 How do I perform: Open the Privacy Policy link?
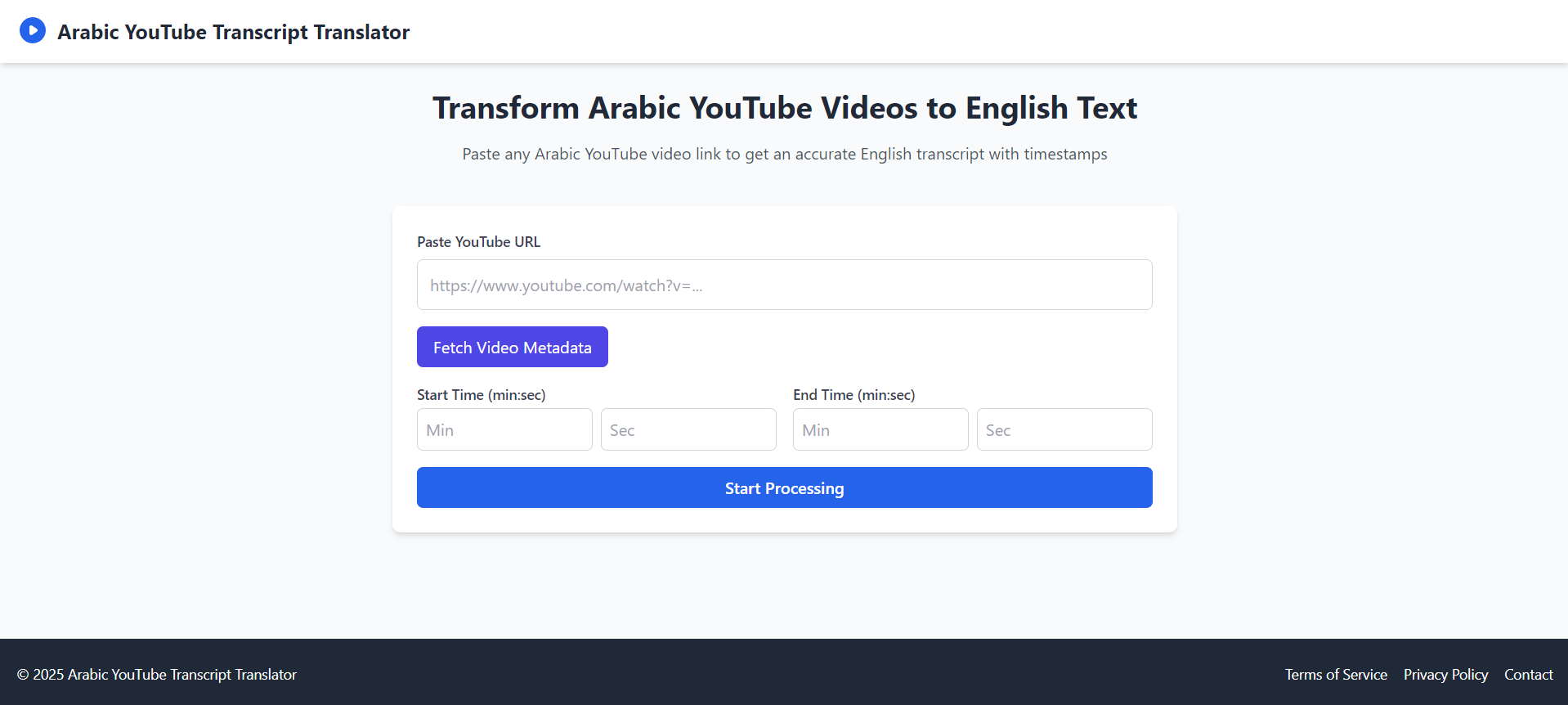(1445, 675)
